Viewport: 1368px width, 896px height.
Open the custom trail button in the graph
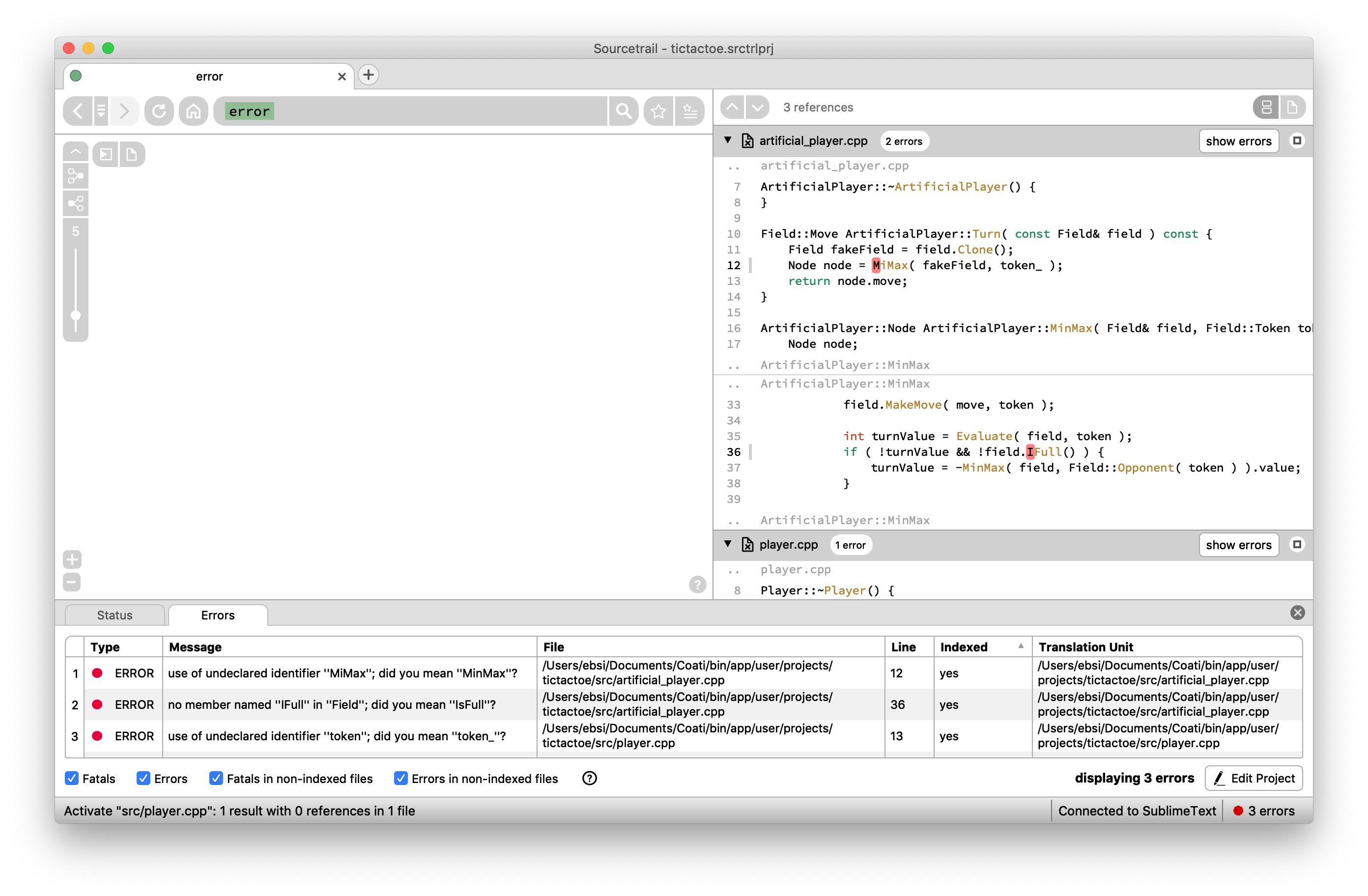[x=106, y=154]
